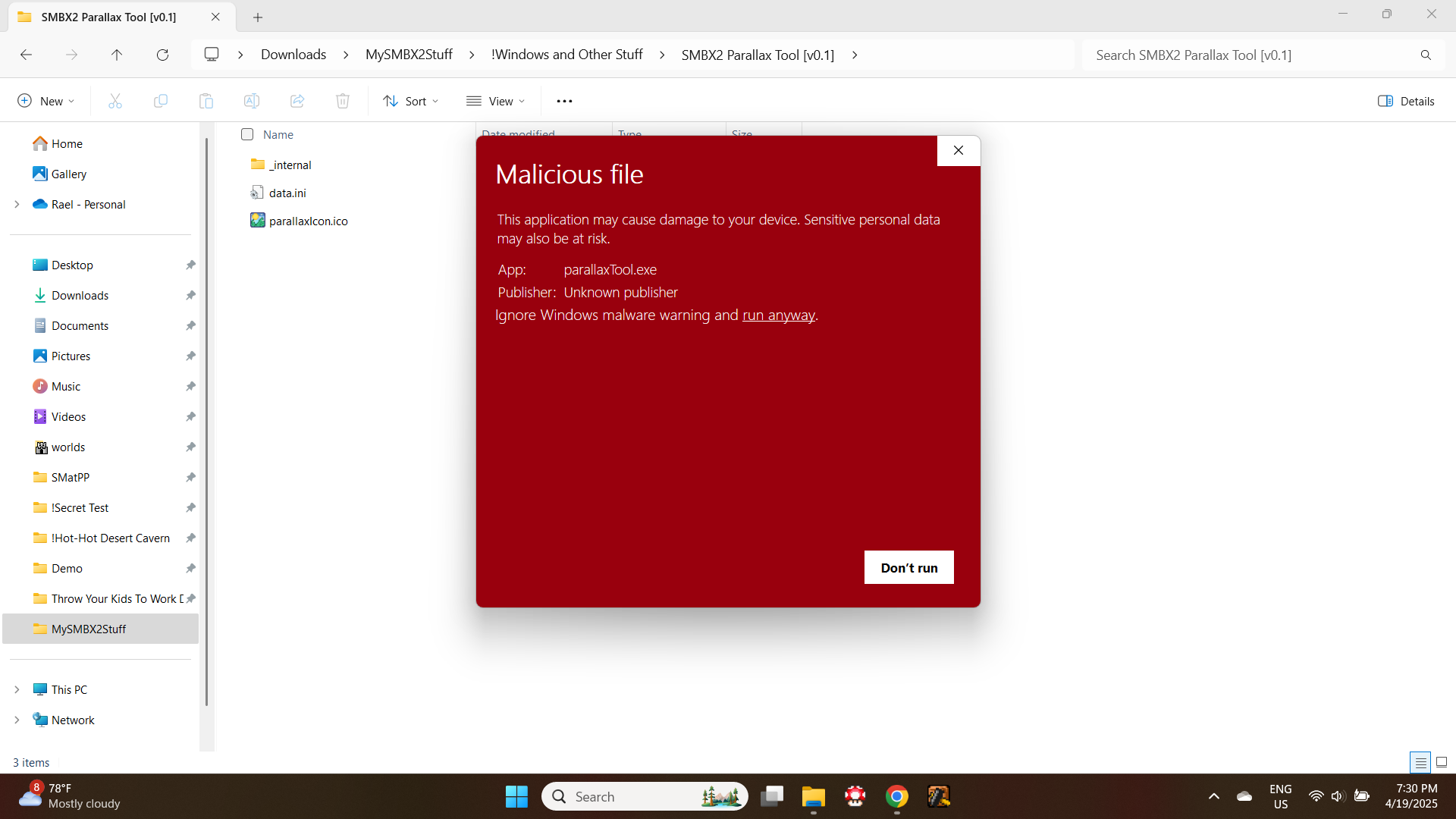Open the View dropdown menu
This screenshot has height=819, width=1456.
pyautogui.click(x=496, y=101)
